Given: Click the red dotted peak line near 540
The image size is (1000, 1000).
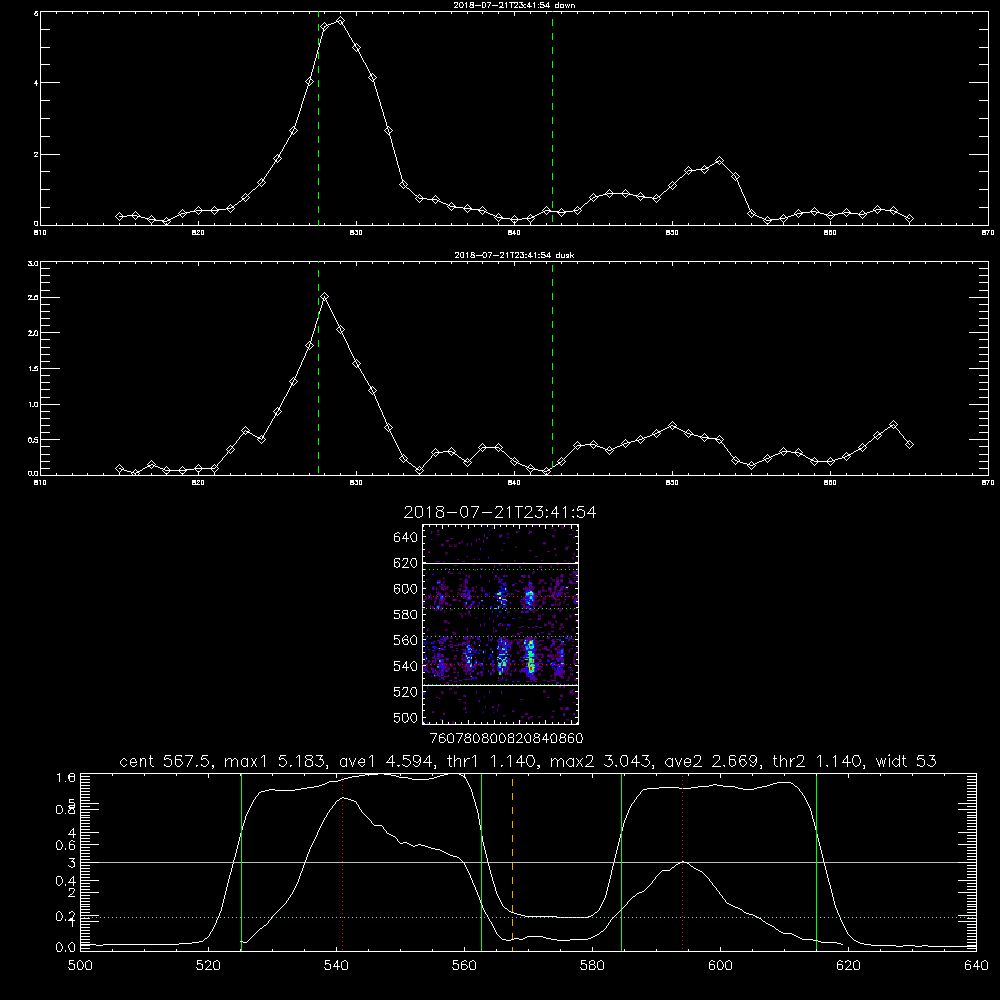Looking at the screenshot, I should [342, 862].
